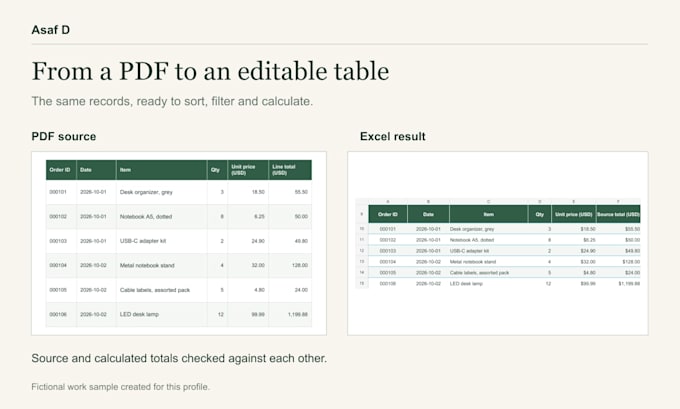Click 'LED desk lamp' in the PDF table

(x=139, y=314)
